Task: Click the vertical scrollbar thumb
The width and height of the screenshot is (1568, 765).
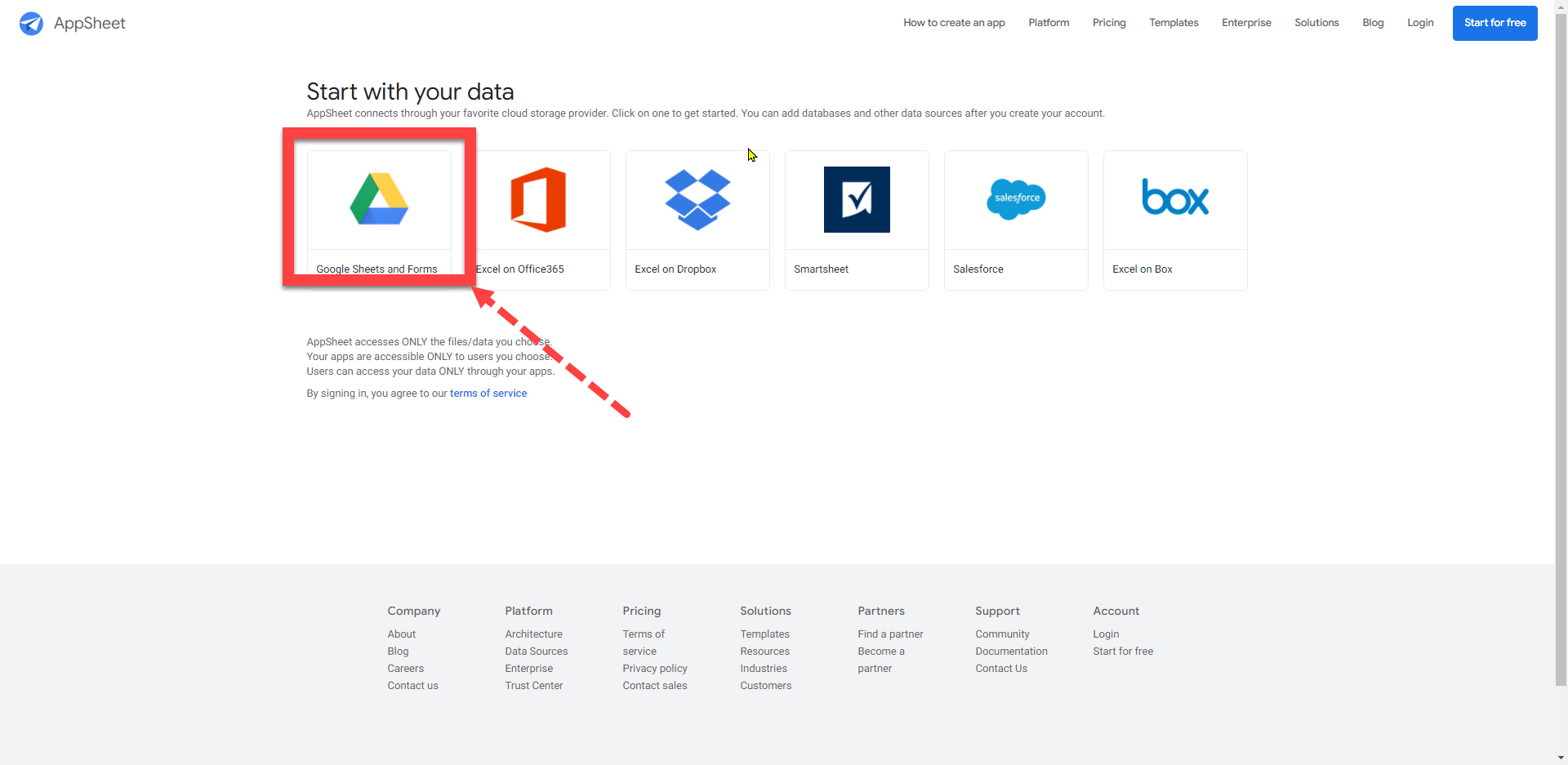Action: (1561, 349)
